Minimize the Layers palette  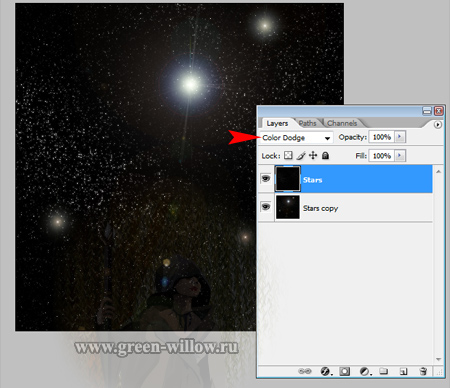pos(427,111)
